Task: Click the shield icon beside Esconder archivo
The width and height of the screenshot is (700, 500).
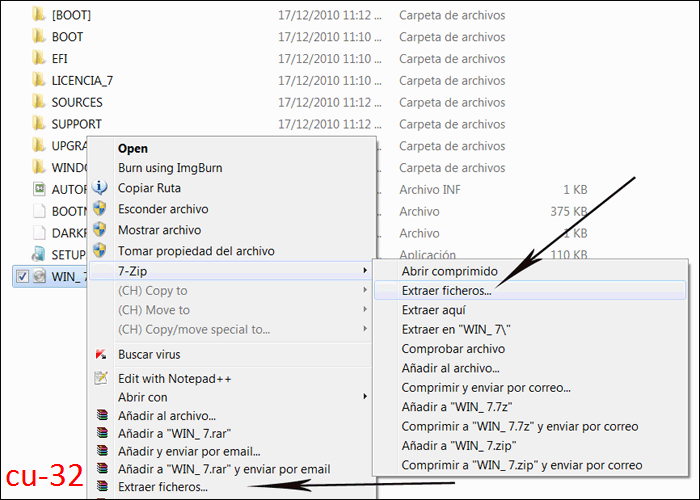Action: [x=100, y=208]
